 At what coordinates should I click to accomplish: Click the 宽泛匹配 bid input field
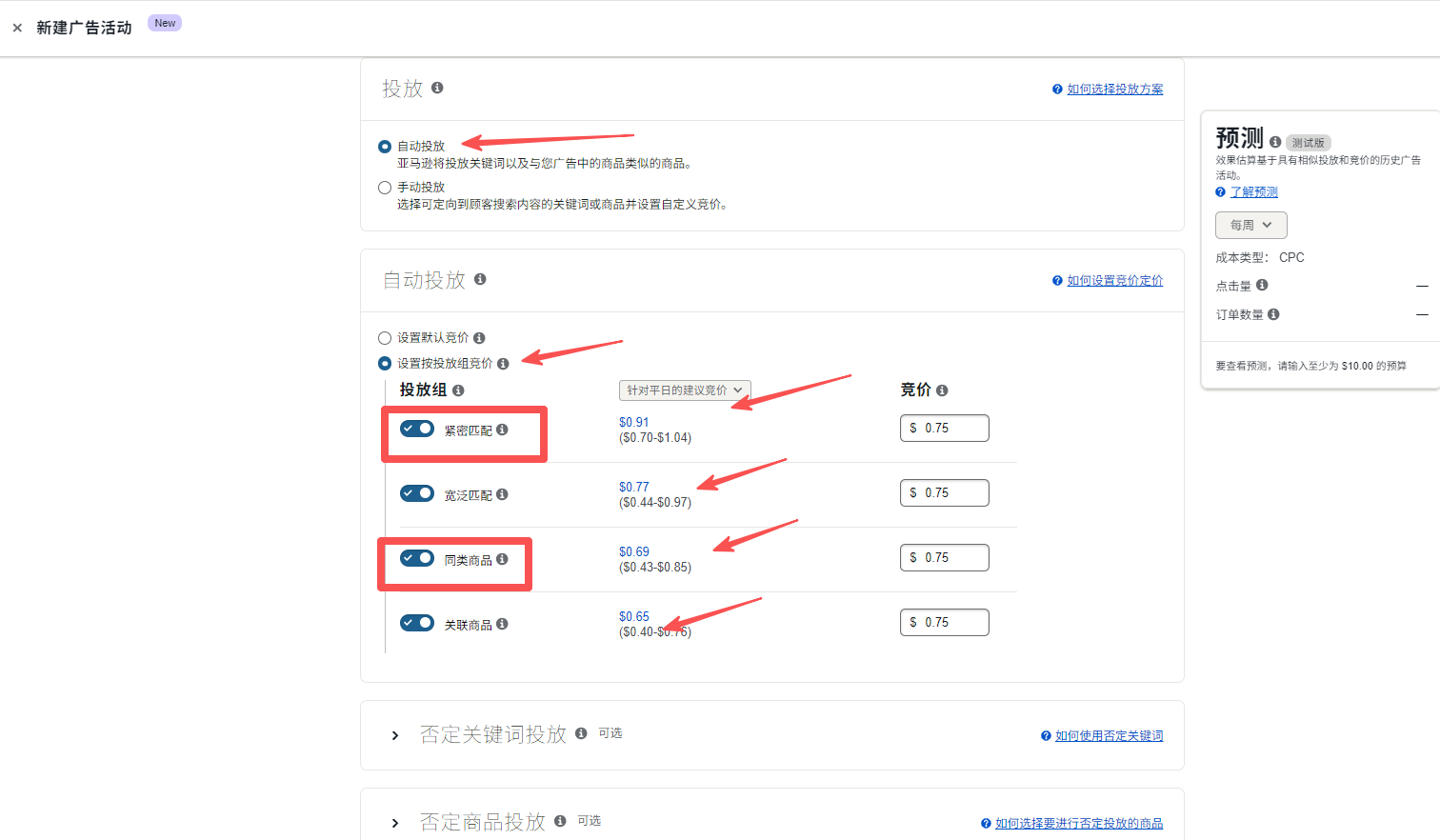click(x=945, y=493)
